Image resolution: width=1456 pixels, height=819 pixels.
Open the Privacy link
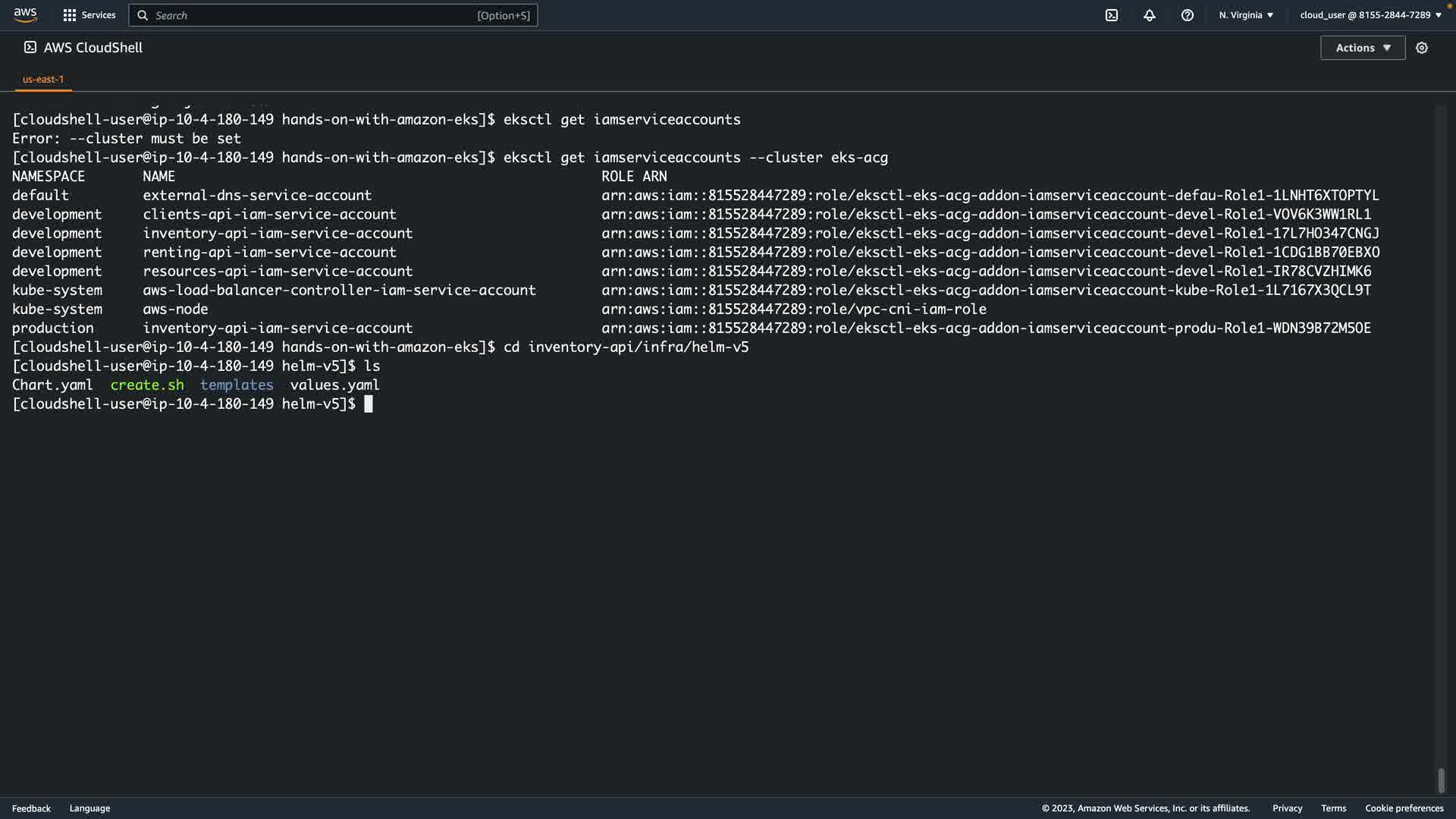pos(1287,808)
